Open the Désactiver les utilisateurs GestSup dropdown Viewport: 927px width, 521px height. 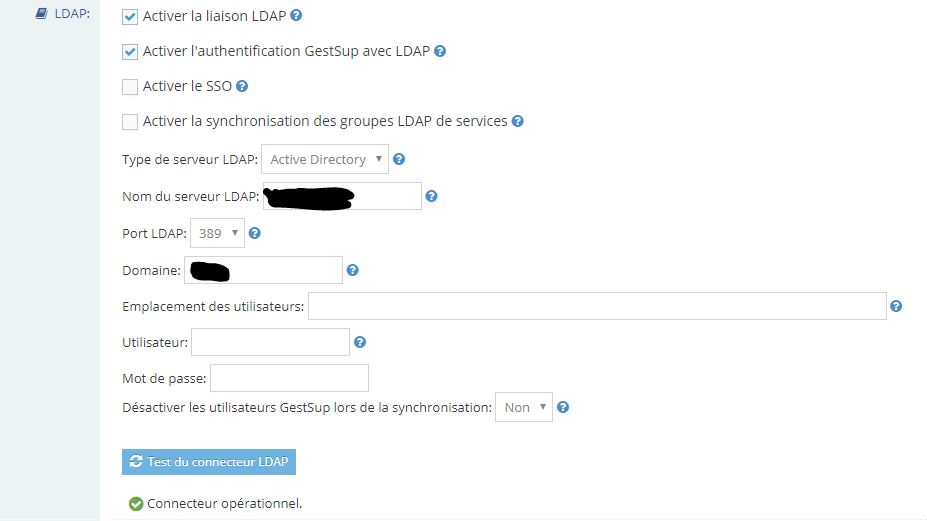[524, 407]
